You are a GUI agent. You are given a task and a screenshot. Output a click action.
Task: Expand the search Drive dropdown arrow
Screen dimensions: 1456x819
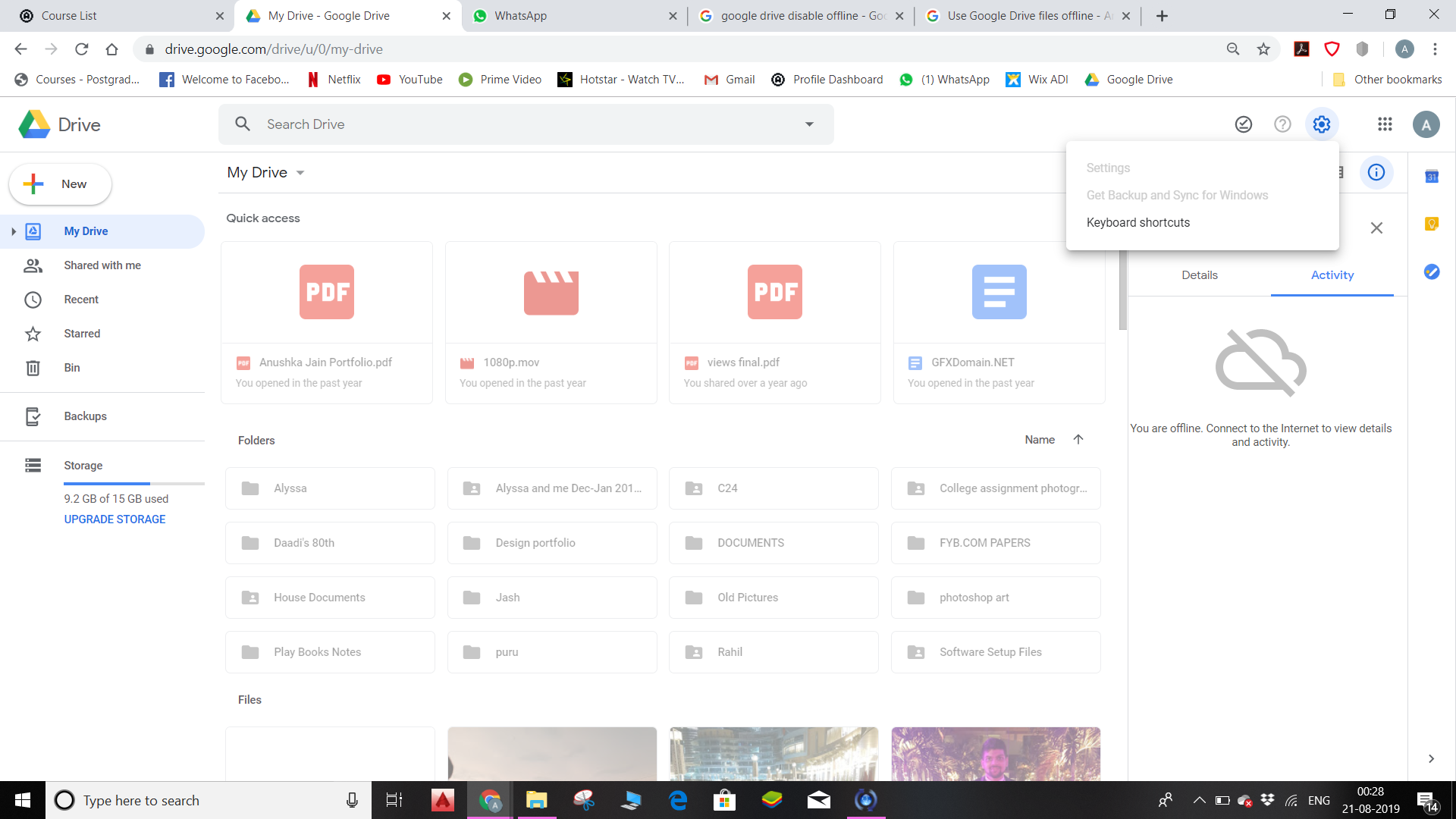810,124
